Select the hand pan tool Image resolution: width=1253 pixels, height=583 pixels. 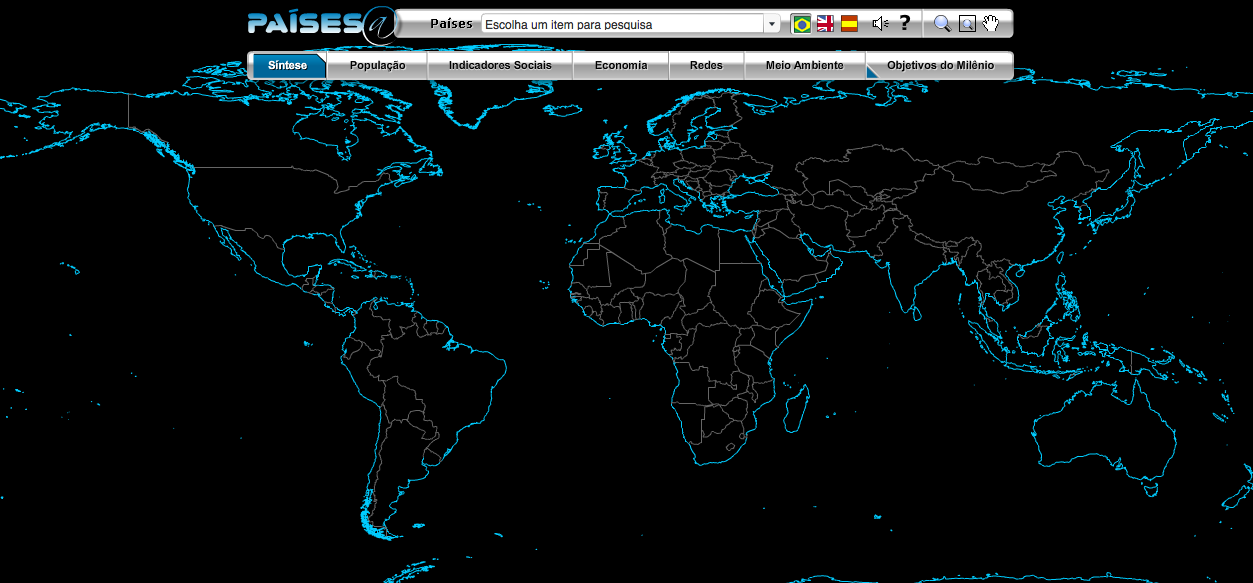pos(990,23)
